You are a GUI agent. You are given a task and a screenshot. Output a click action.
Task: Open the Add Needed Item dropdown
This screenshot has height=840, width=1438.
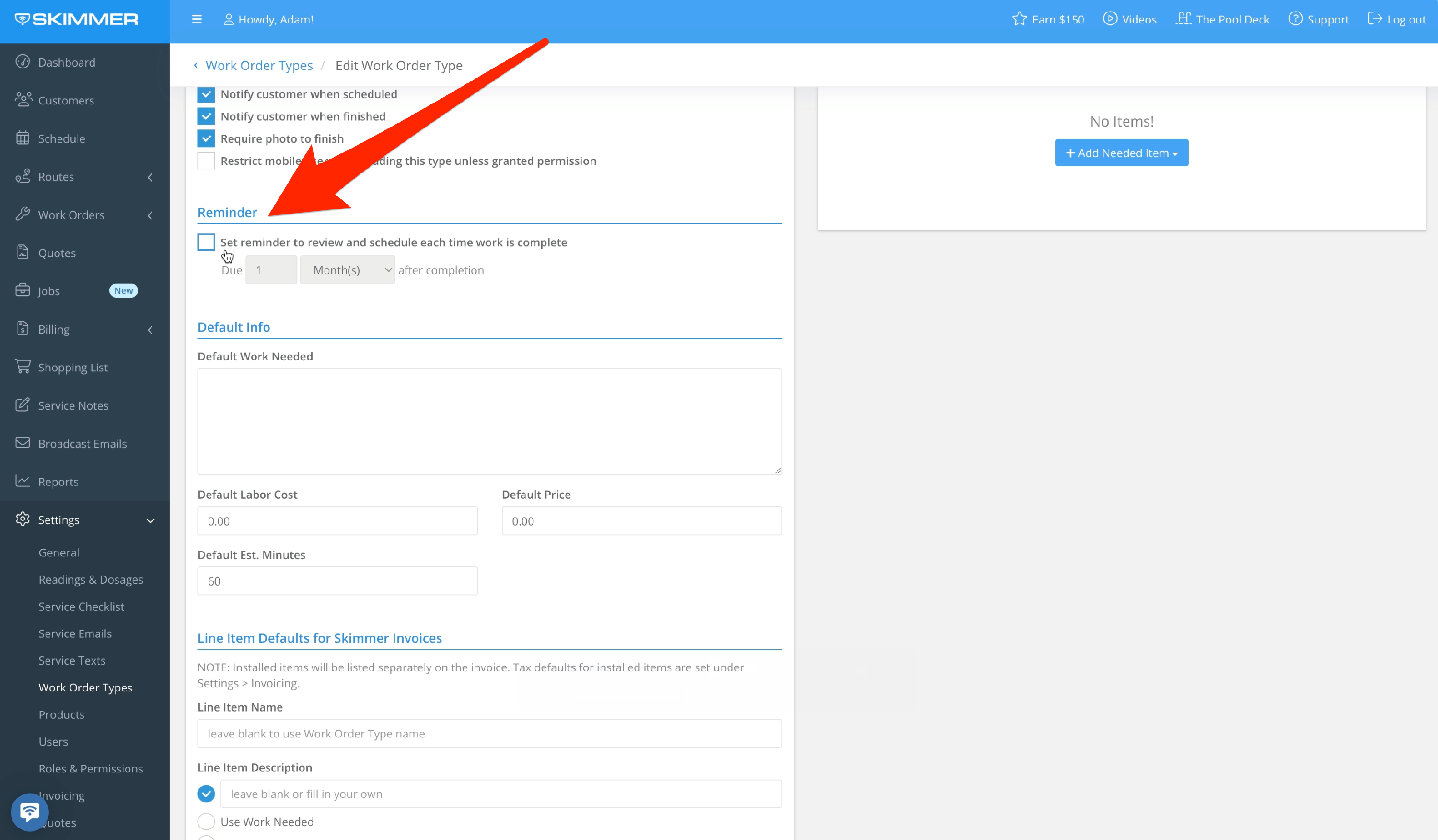[x=1121, y=153]
